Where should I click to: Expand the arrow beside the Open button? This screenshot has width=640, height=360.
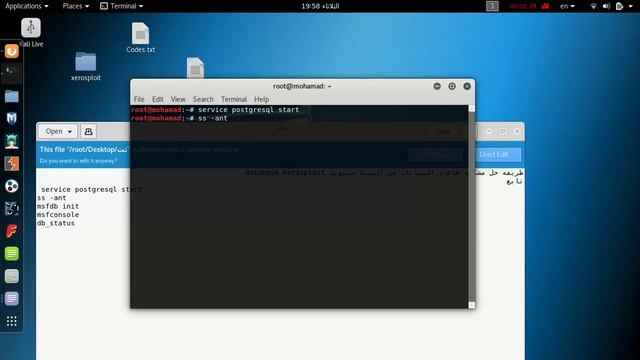[x=70, y=132]
